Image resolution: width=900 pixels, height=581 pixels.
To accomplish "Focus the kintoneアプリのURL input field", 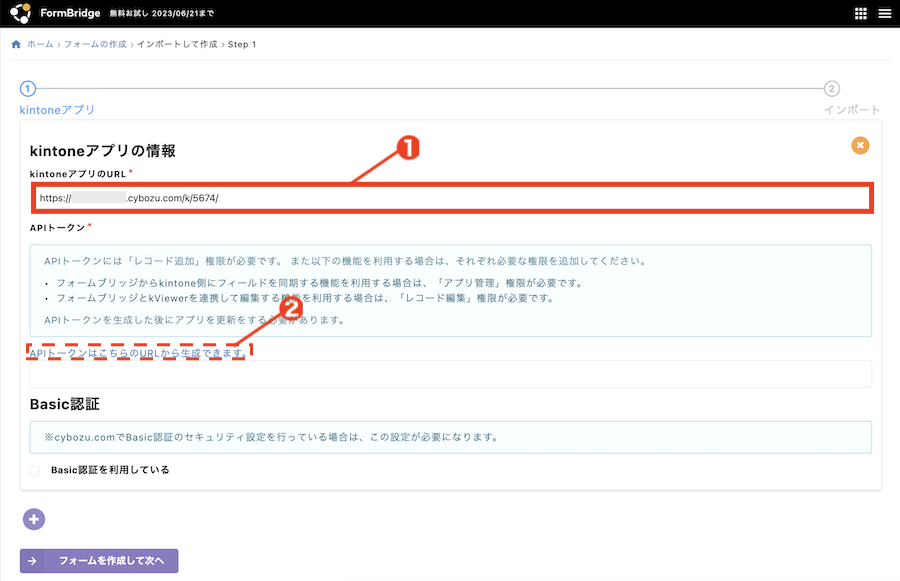I will coord(452,198).
